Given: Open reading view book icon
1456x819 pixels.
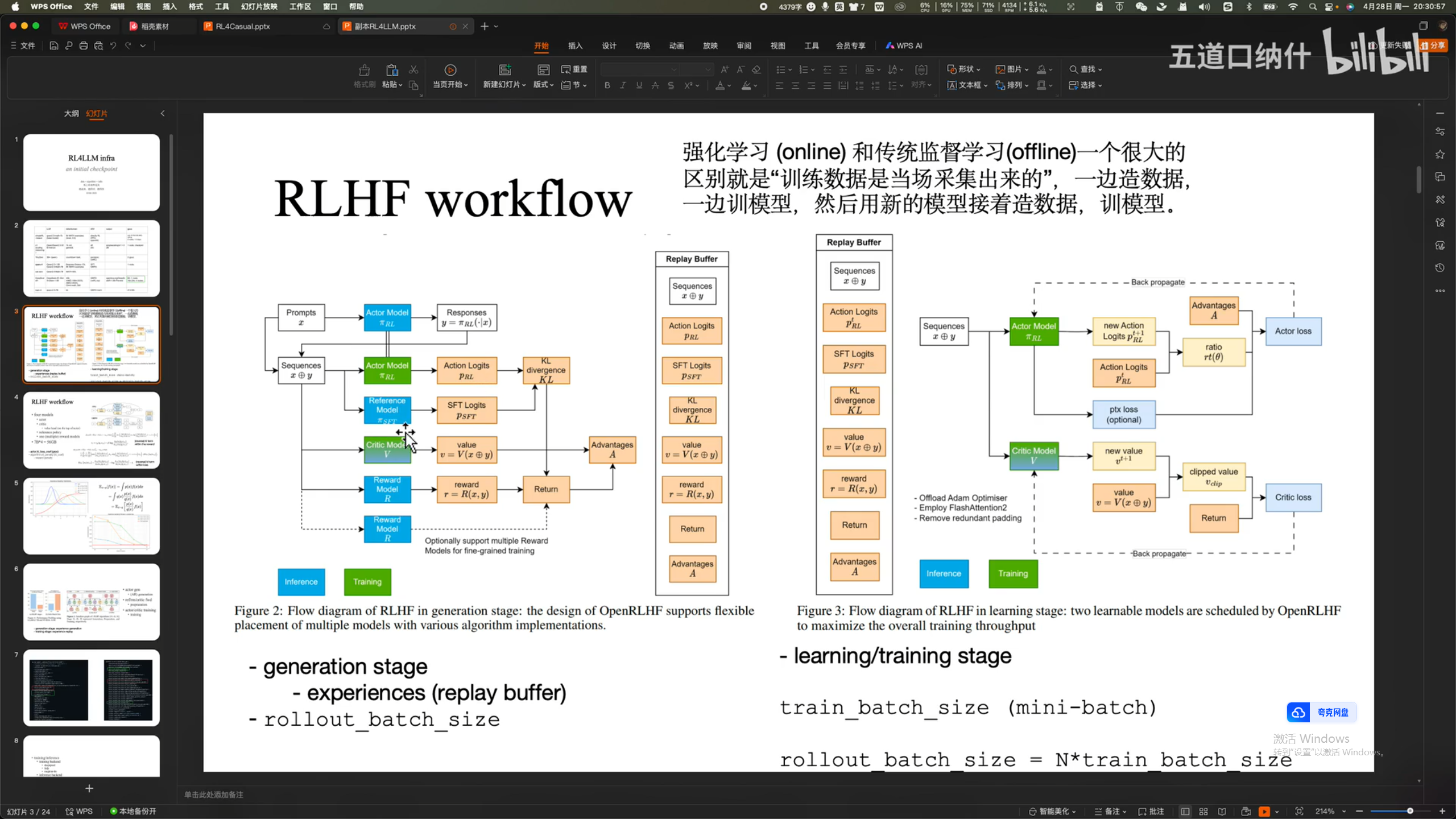Looking at the screenshot, I should click(x=1222, y=812).
